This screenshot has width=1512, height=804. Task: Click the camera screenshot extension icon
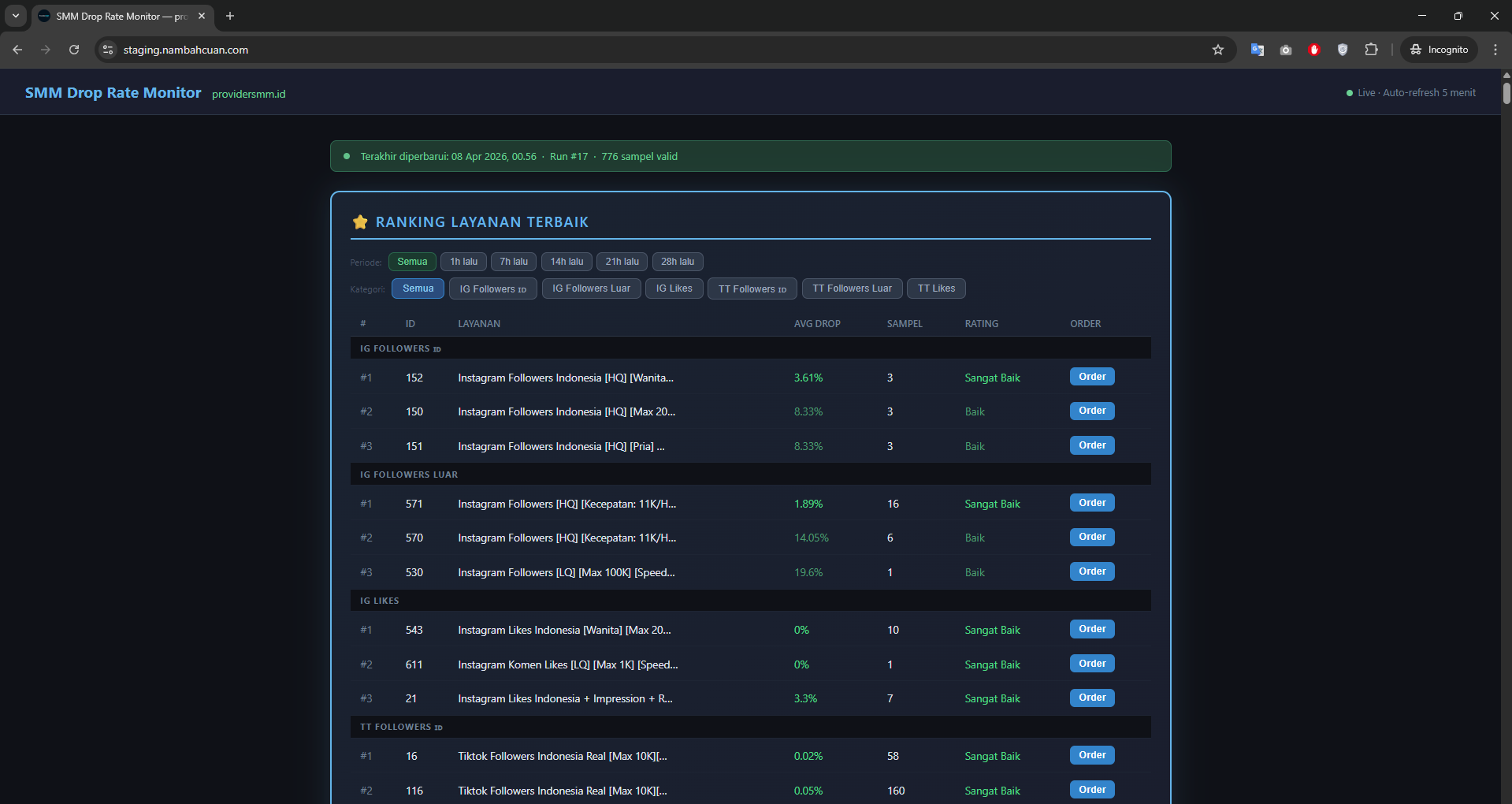1285,50
